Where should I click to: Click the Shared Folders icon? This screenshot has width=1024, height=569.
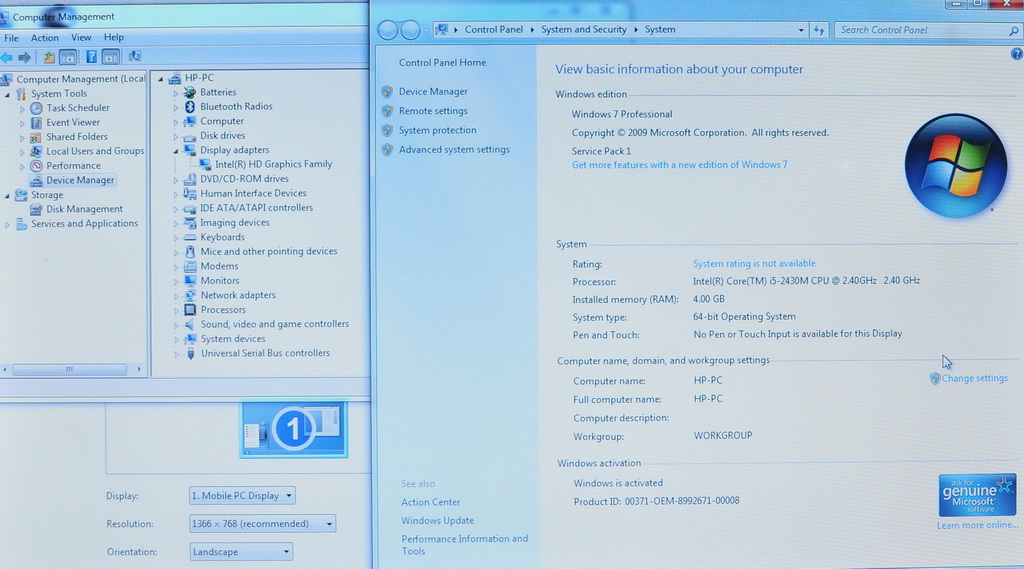36,137
